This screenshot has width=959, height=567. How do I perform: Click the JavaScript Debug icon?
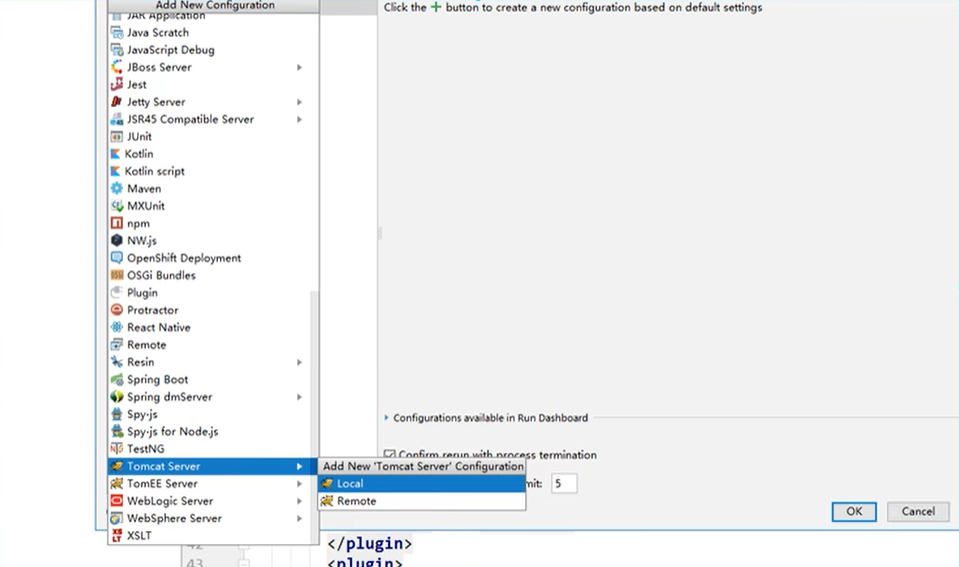click(x=117, y=50)
